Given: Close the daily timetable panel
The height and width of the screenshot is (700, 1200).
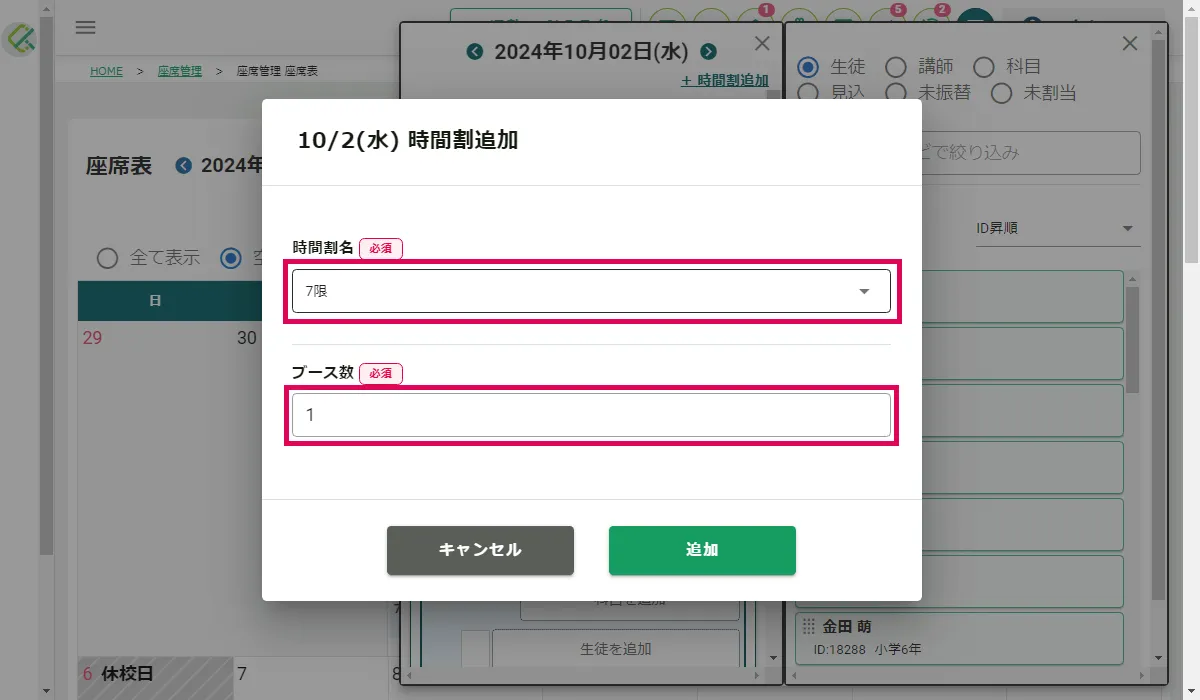Looking at the screenshot, I should [x=762, y=43].
